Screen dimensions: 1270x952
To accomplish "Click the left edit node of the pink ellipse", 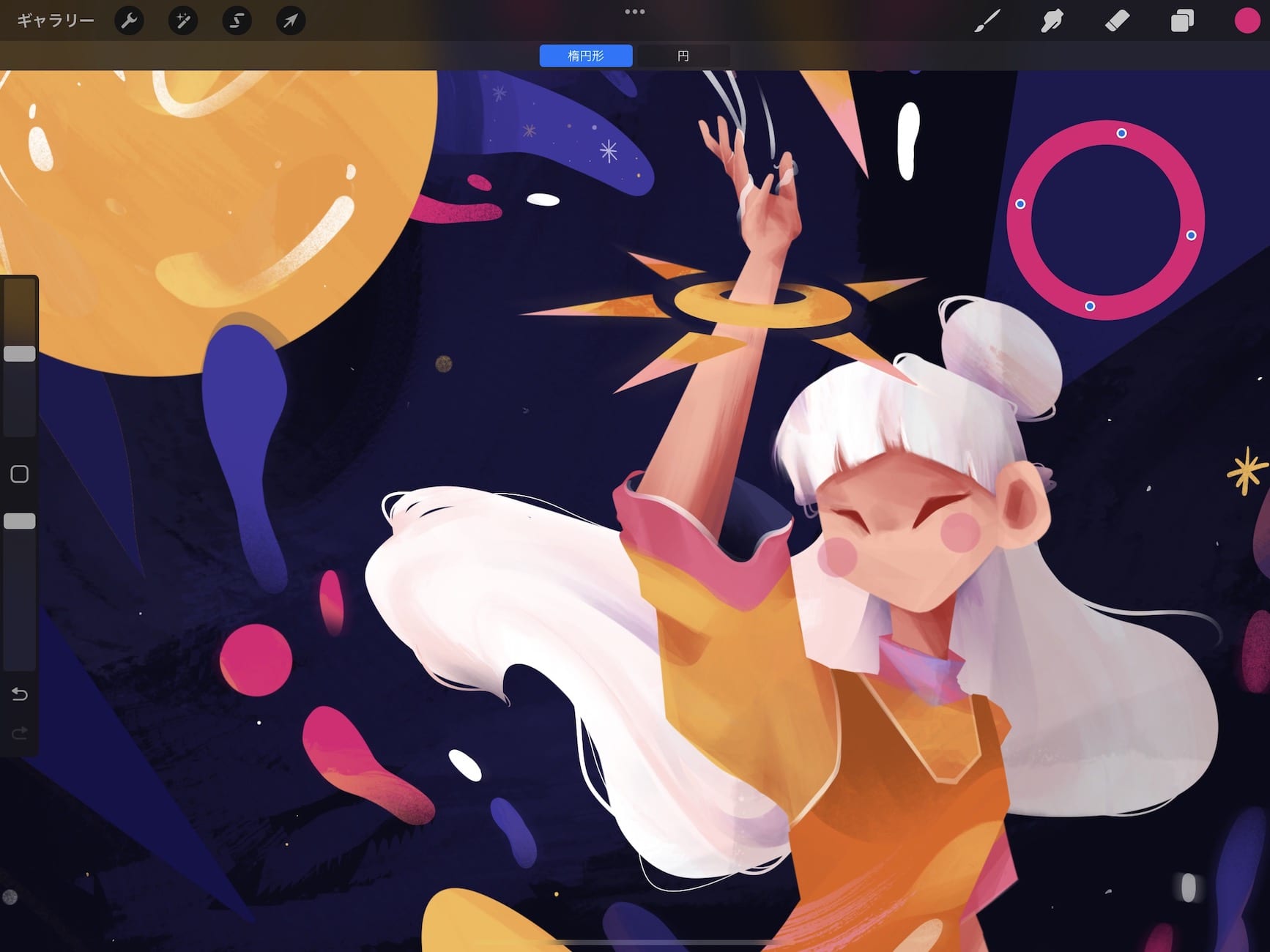I will [x=1020, y=204].
